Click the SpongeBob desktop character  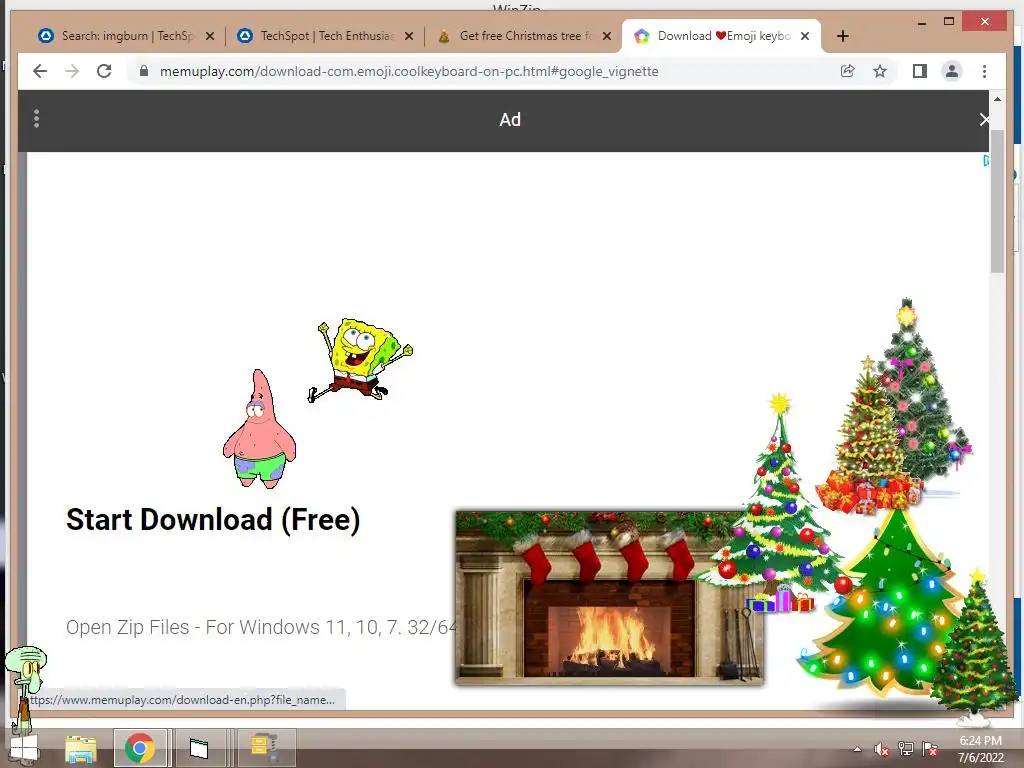click(x=360, y=360)
